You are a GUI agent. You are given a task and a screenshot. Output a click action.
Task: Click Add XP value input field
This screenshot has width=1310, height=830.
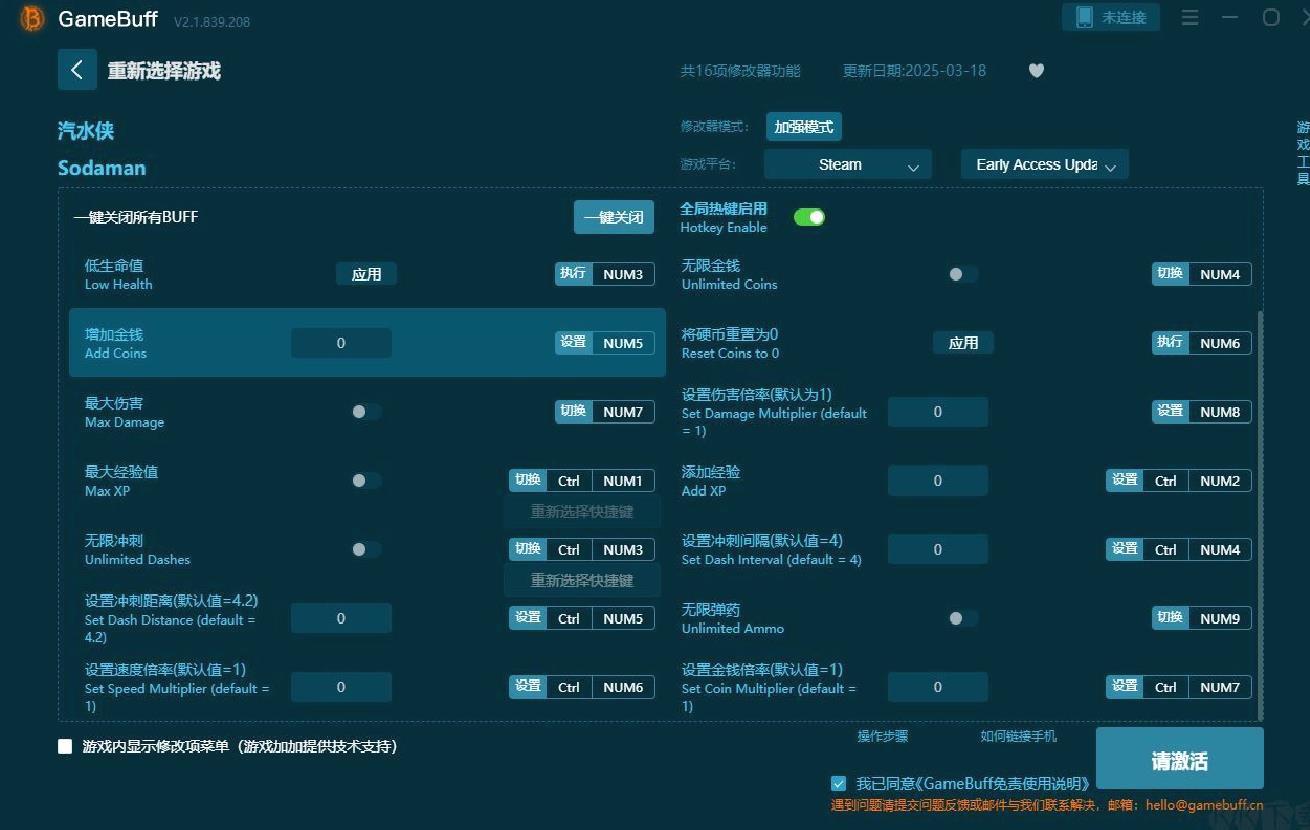click(x=937, y=481)
